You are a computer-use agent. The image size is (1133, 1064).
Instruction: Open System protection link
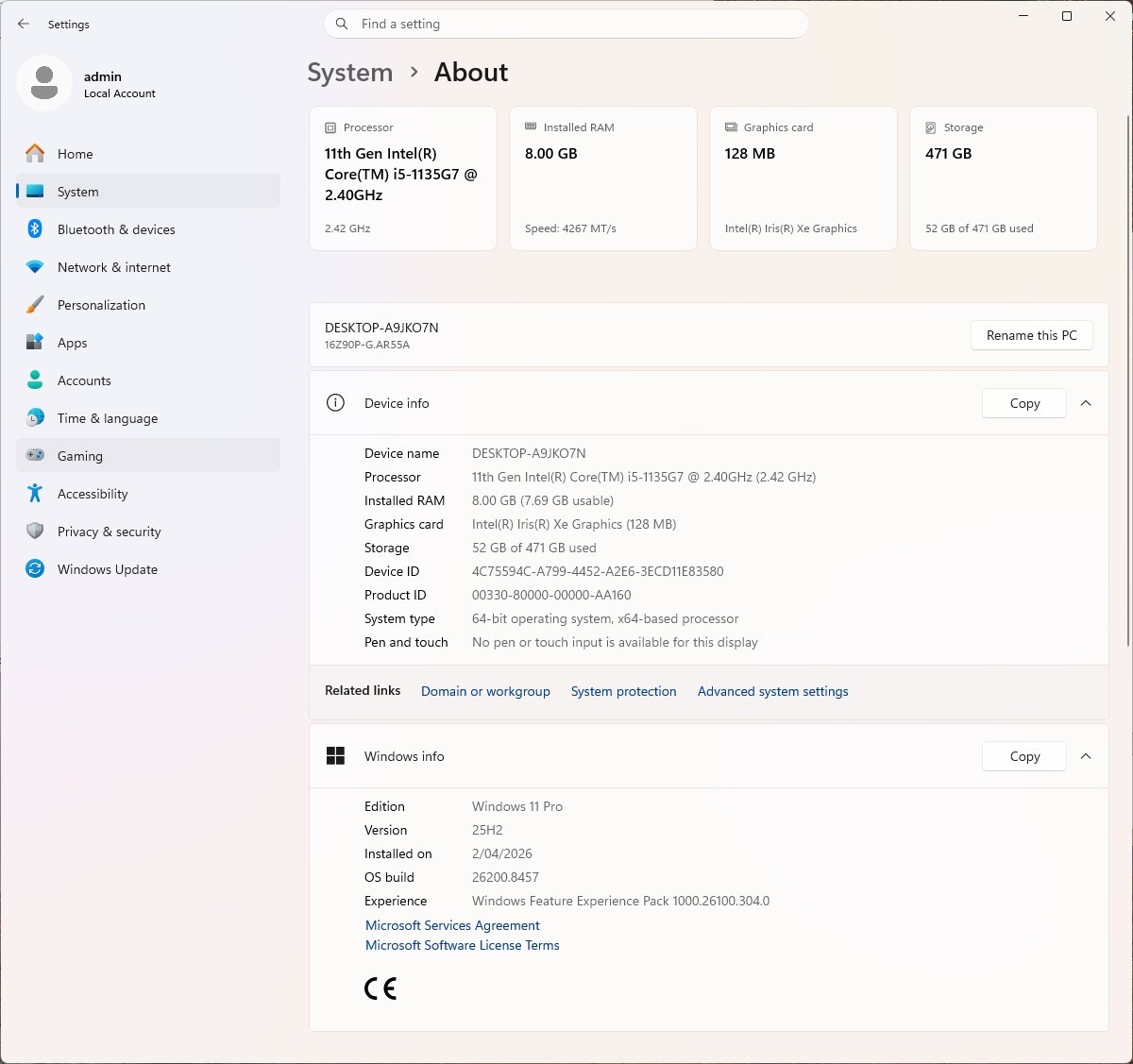pyautogui.click(x=623, y=691)
